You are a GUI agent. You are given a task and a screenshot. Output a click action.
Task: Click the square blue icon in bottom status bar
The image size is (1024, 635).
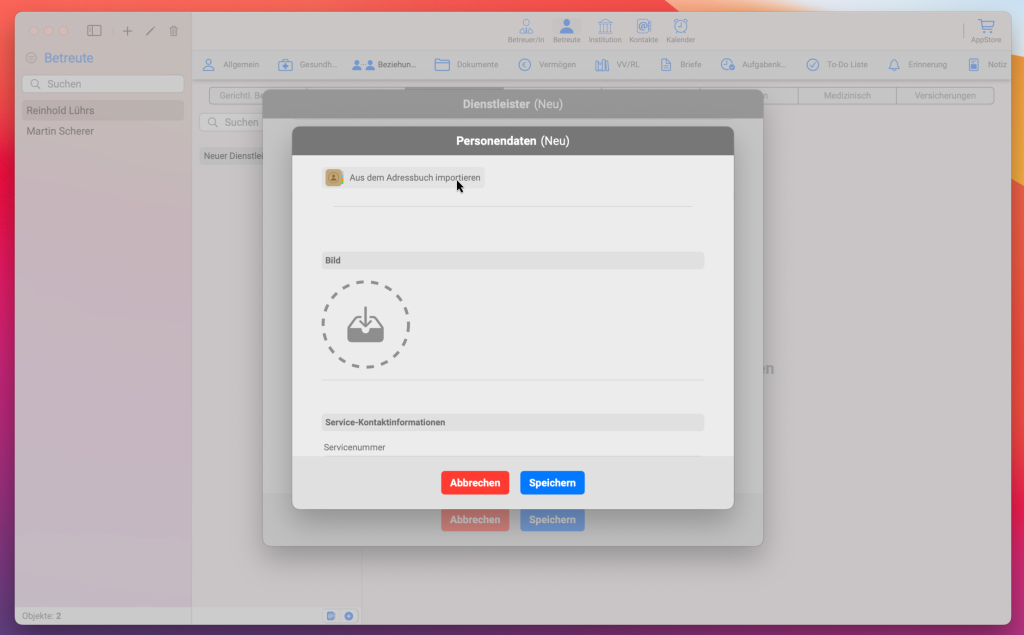[331, 616]
